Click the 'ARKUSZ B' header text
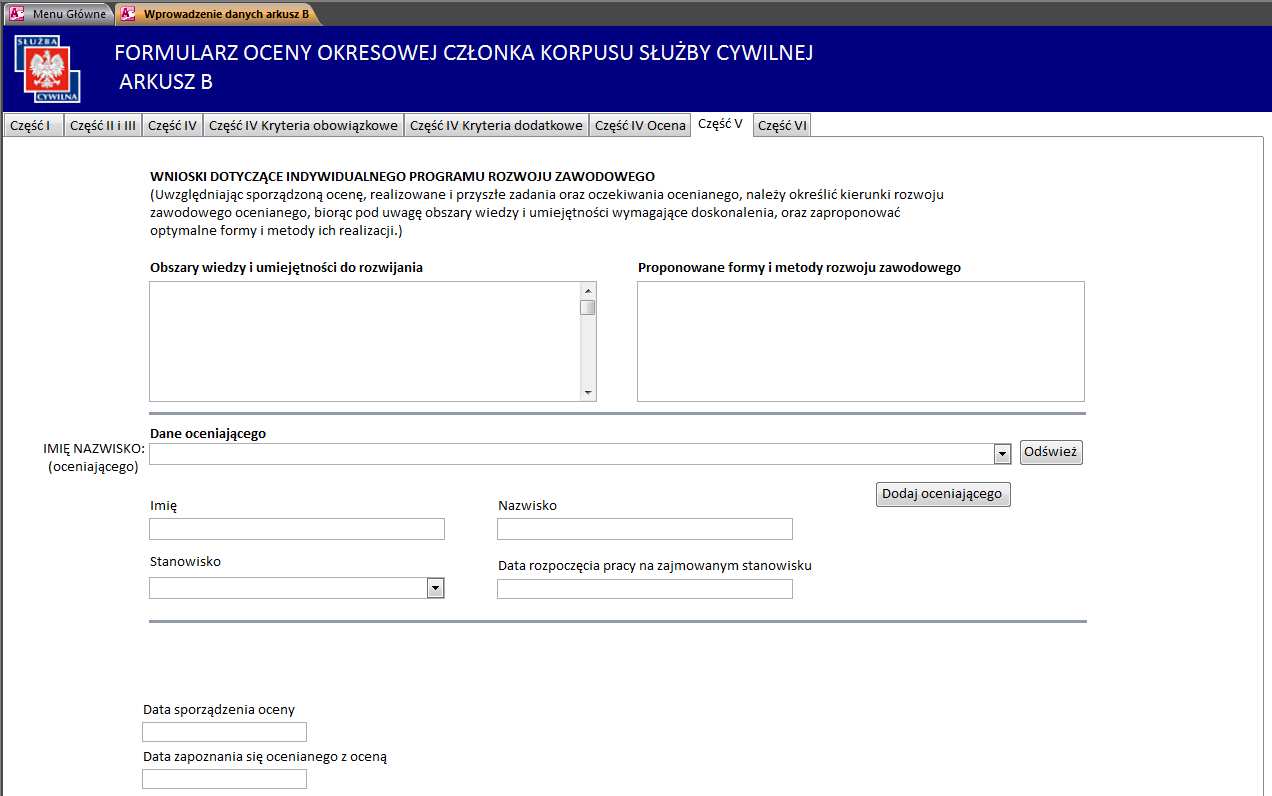Screen dimensions: 1272x796 click(166, 82)
